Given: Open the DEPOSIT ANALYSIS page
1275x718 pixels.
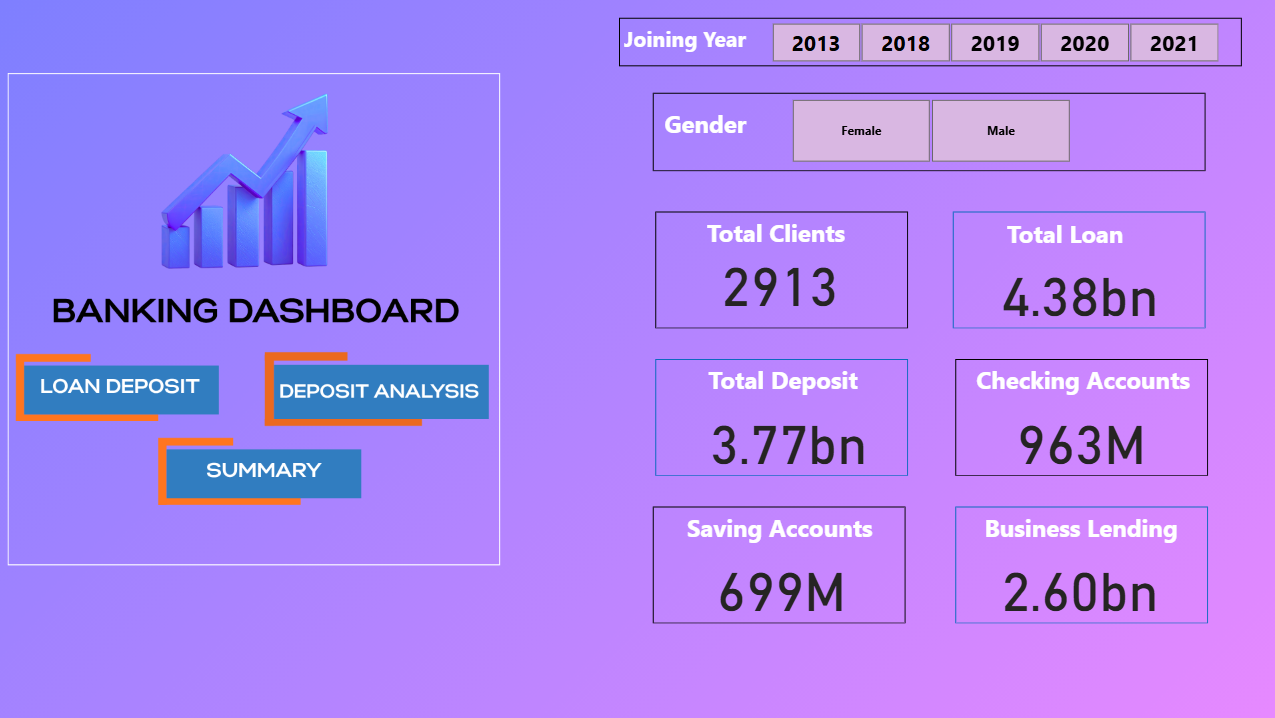Looking at the screenshot, I should [380, 391].
